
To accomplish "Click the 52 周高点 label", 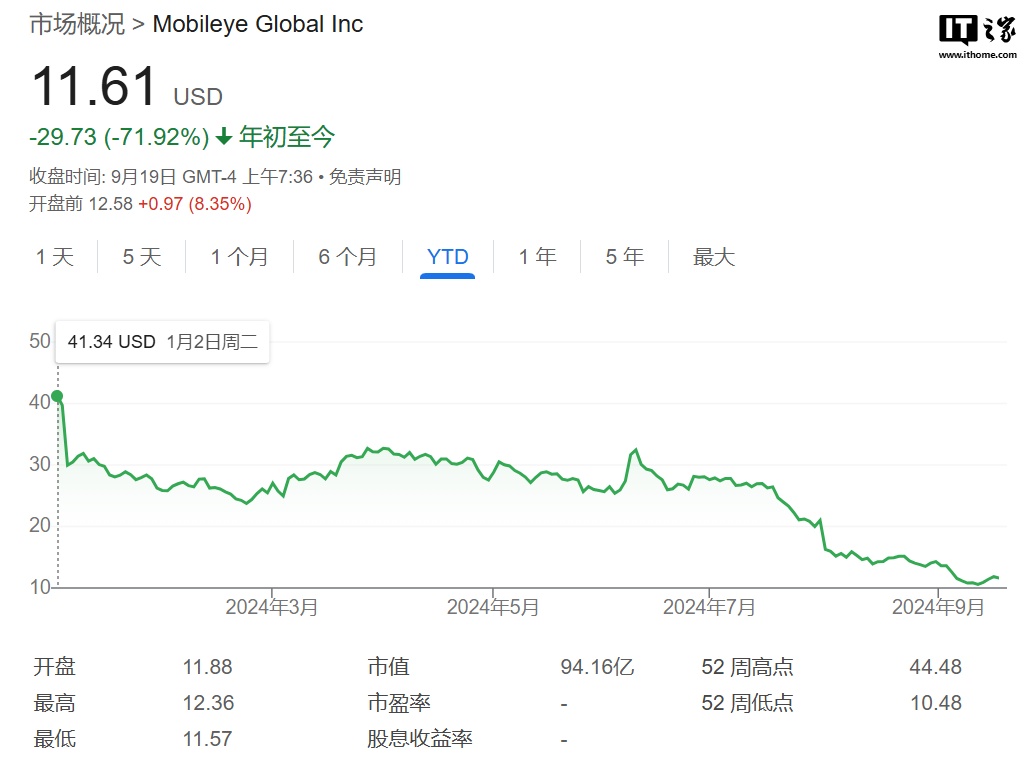I will pyautogui.click(x=747, y=667).
